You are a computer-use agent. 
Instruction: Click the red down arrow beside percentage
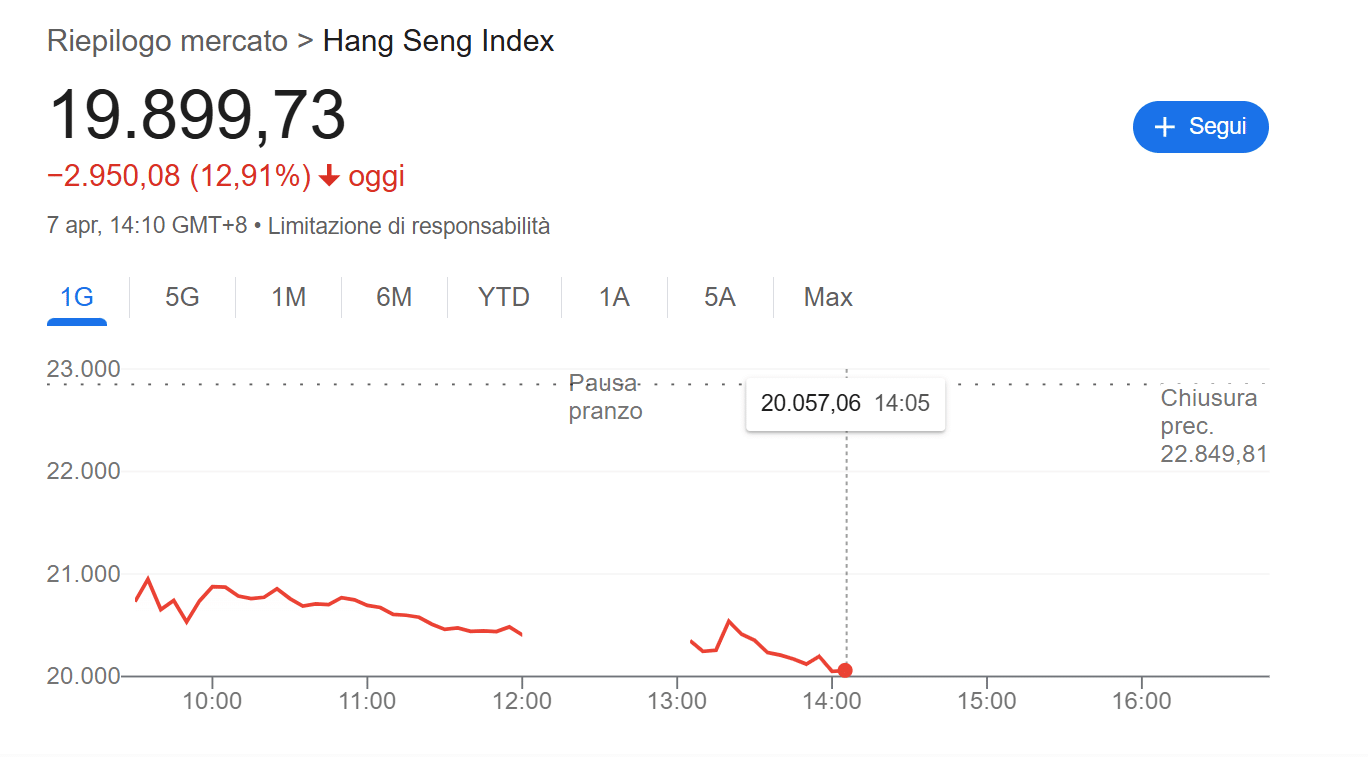(329, 177)
